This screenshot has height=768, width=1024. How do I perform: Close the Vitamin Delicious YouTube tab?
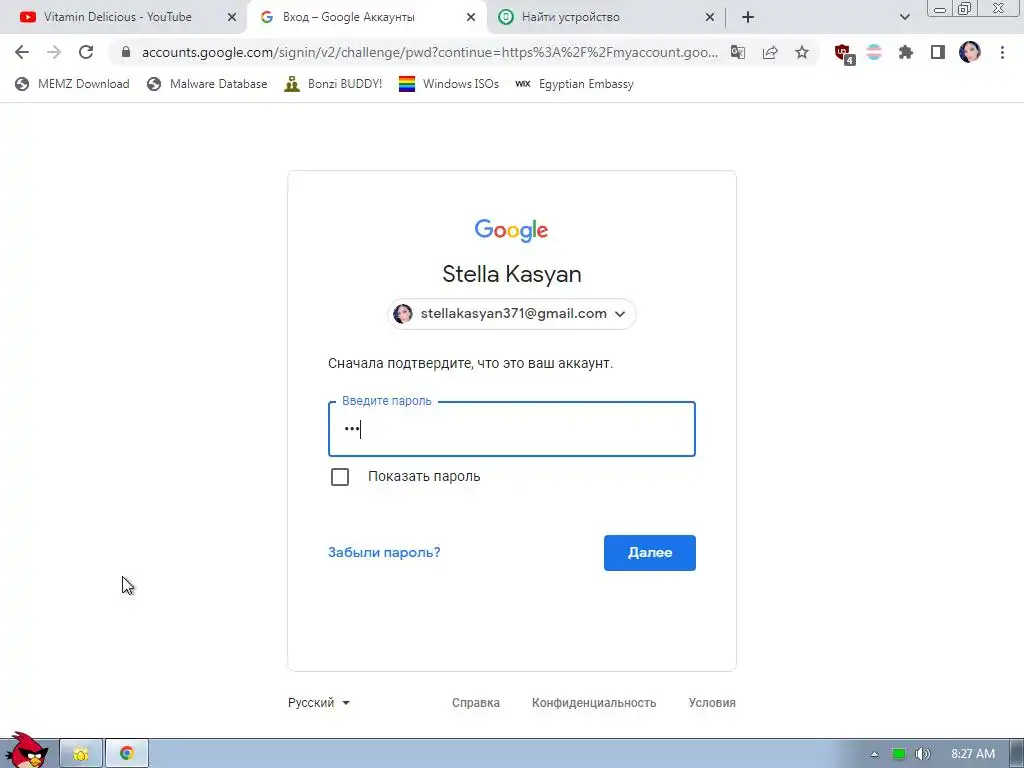point(232,17)
